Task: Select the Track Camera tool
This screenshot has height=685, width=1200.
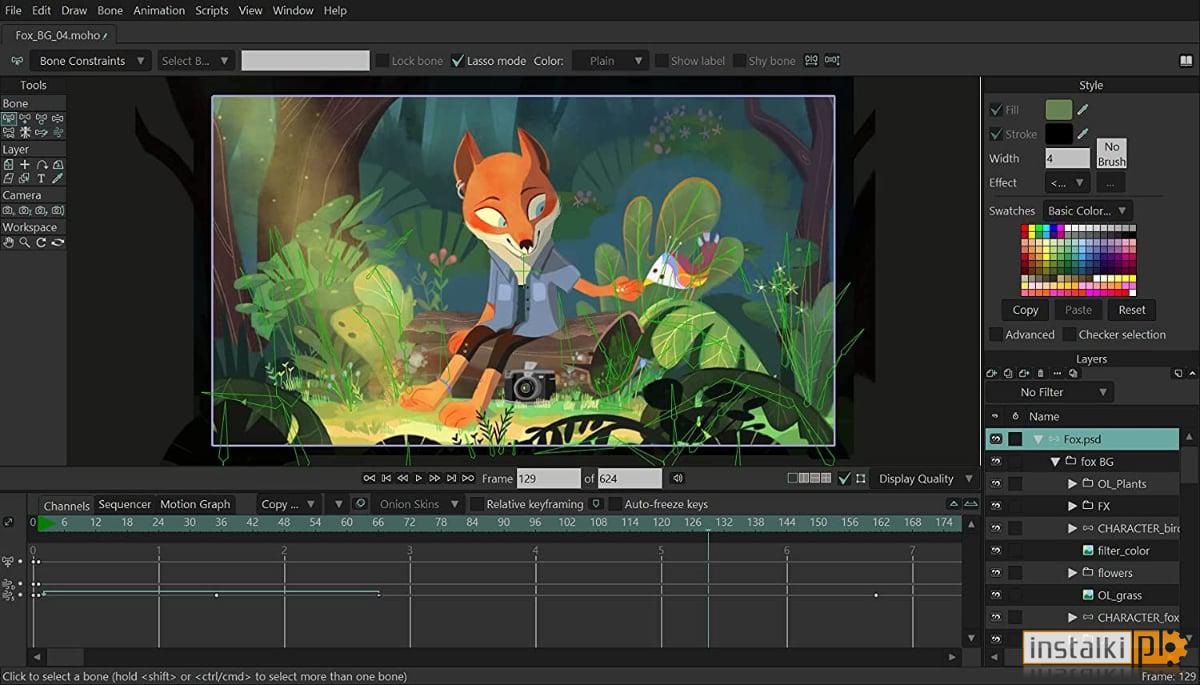Action: click(x=8, y=211)
